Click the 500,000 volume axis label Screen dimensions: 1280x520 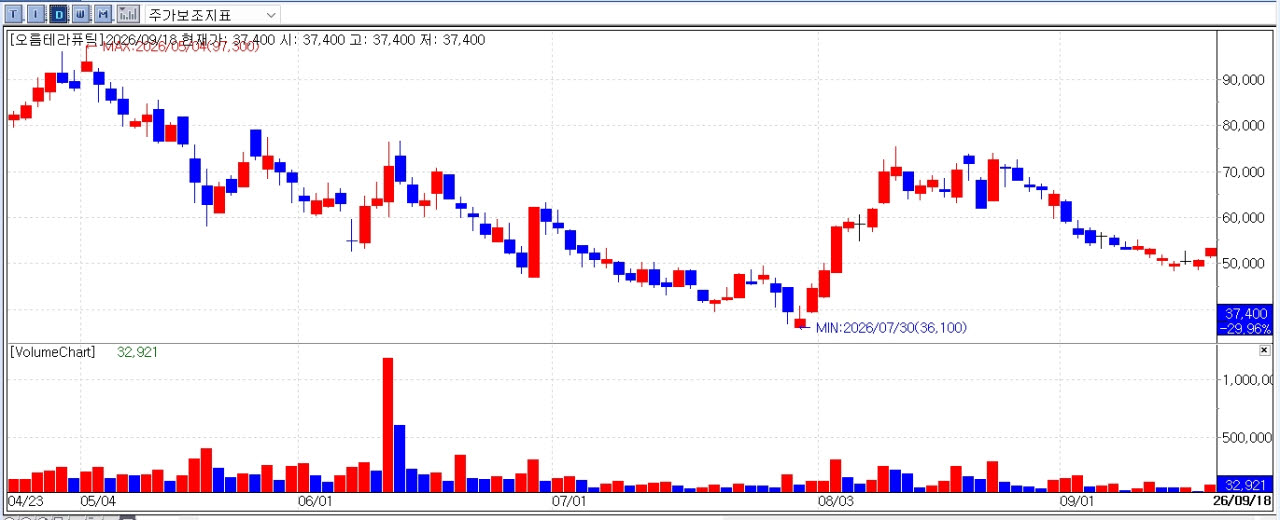1248,438
